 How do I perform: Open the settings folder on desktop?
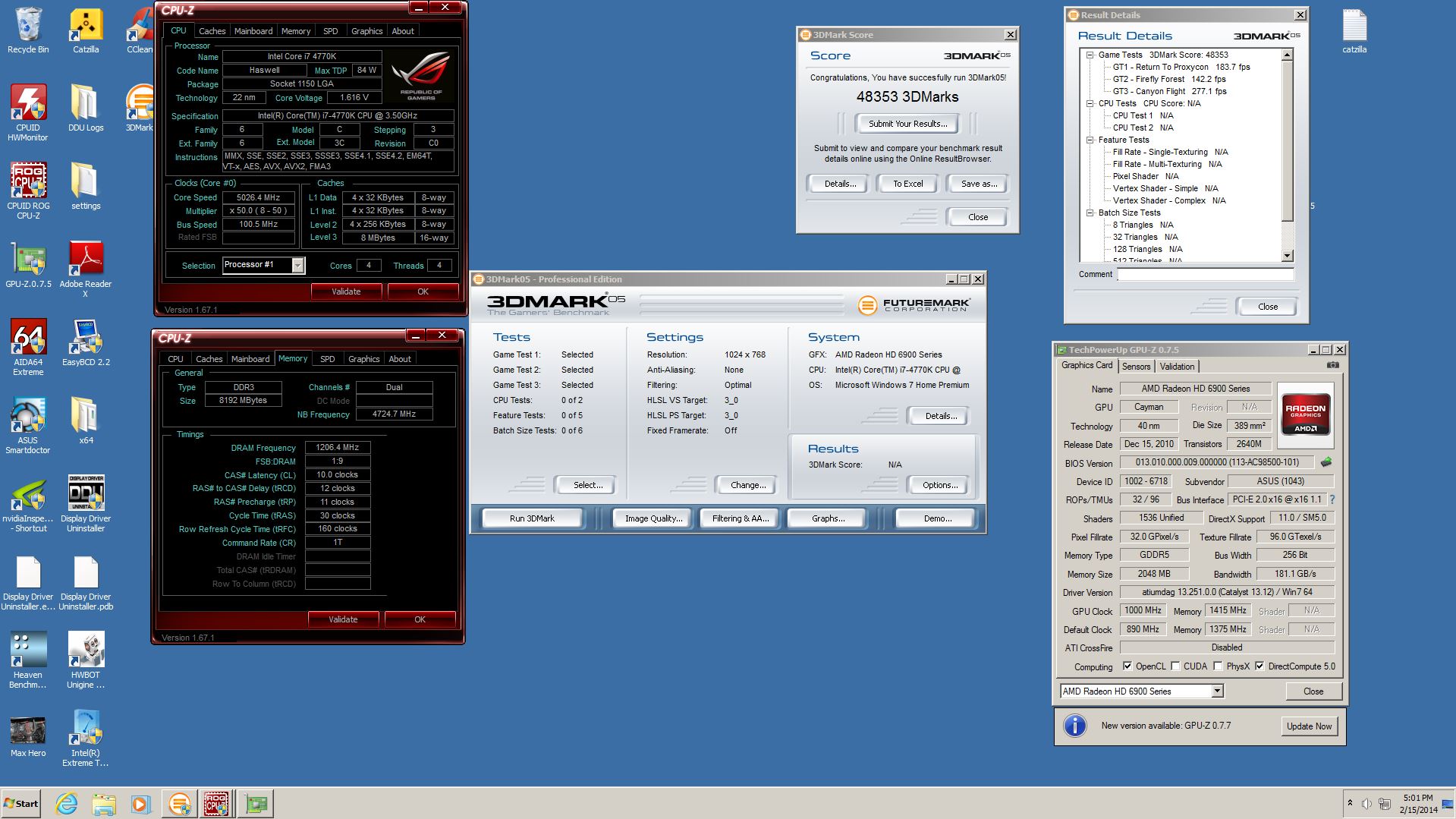[86, 186]
